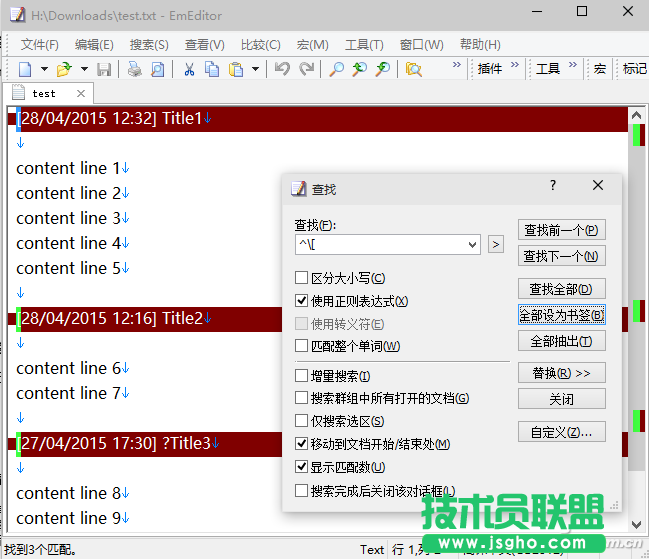
Task: Click the Copy icon in toolbar
Action: tap(212, 69)
